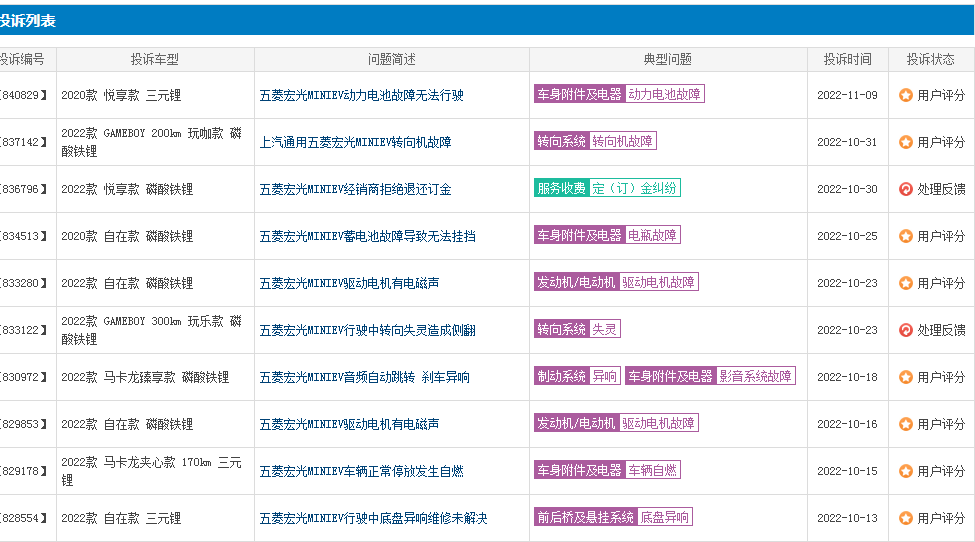The width and height of the screenshot is (975, 542).
Task: Click the 用户评分 star icon dated 2022-10-31
Action: tap(905, 142)
